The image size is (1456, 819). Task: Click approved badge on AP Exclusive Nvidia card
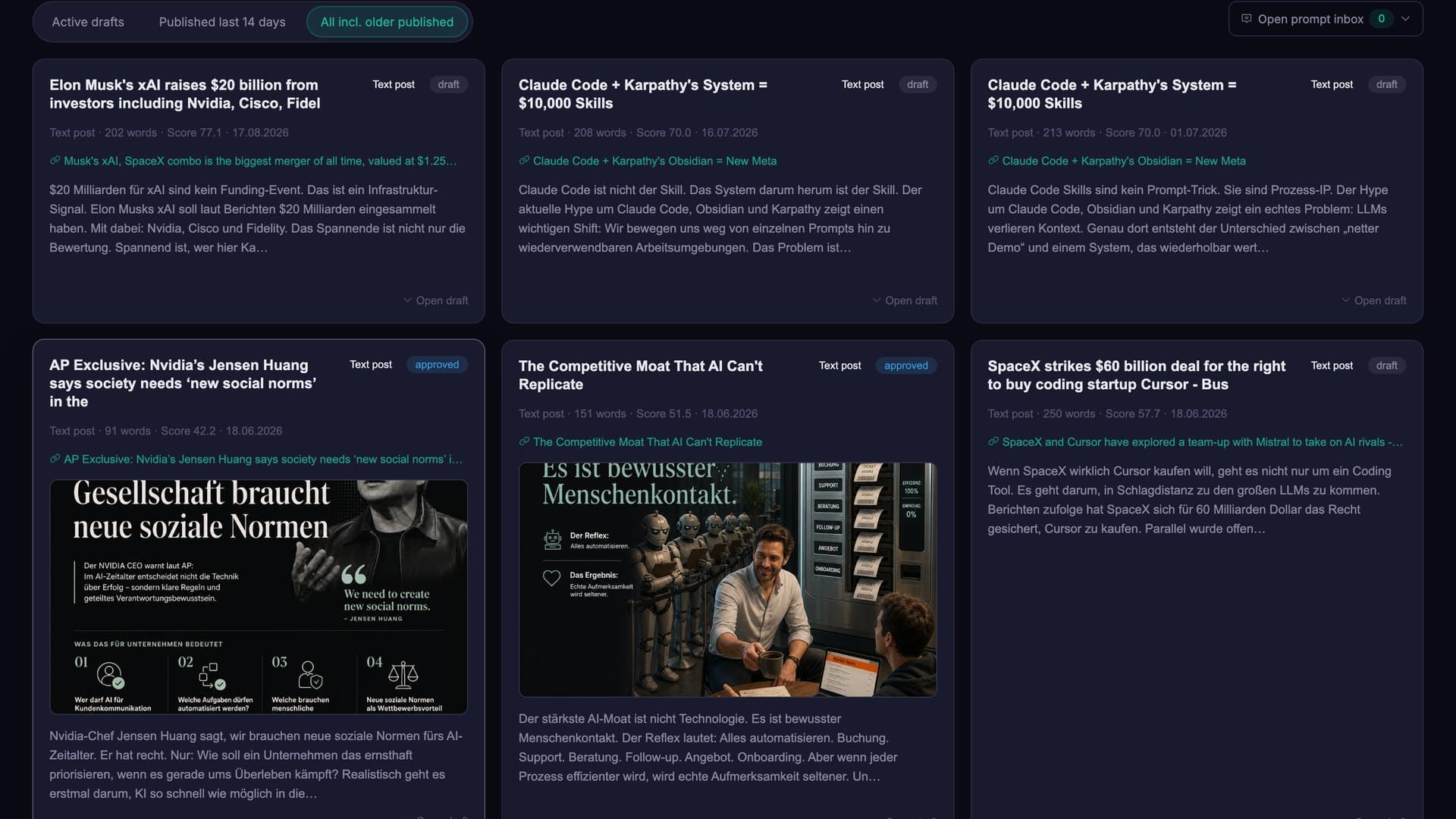click(437, 365)
